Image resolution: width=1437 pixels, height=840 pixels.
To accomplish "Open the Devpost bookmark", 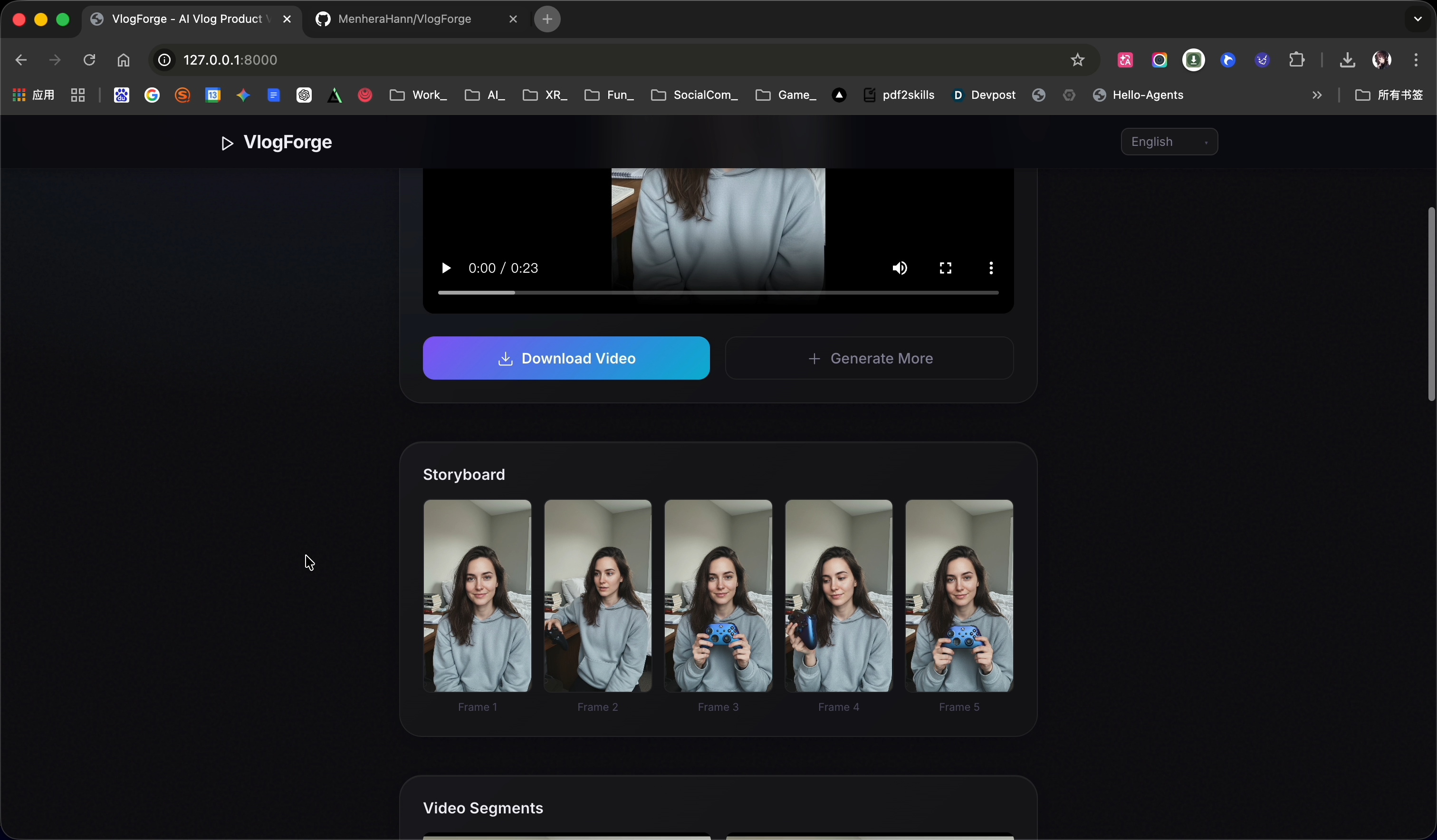I will pyautogui.click(x=985, y=95).
